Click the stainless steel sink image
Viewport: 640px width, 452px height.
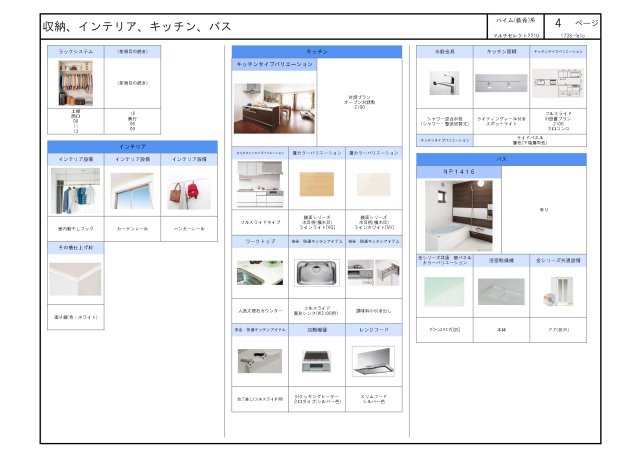(x=317, y=272)
